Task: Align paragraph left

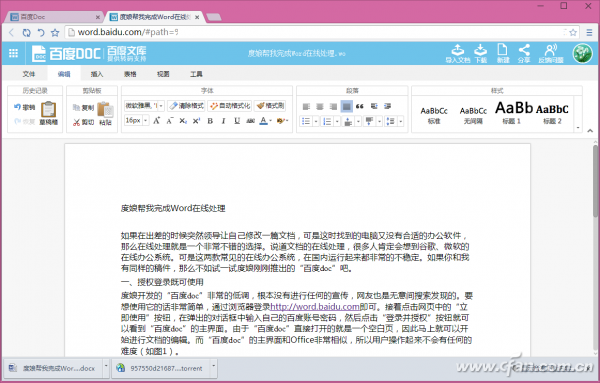Action: [x=306, y=106]
